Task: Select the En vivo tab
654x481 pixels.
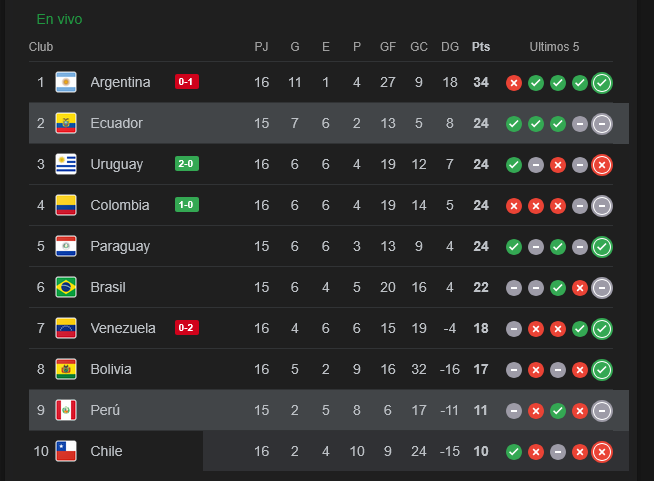Action: point(59,19)
